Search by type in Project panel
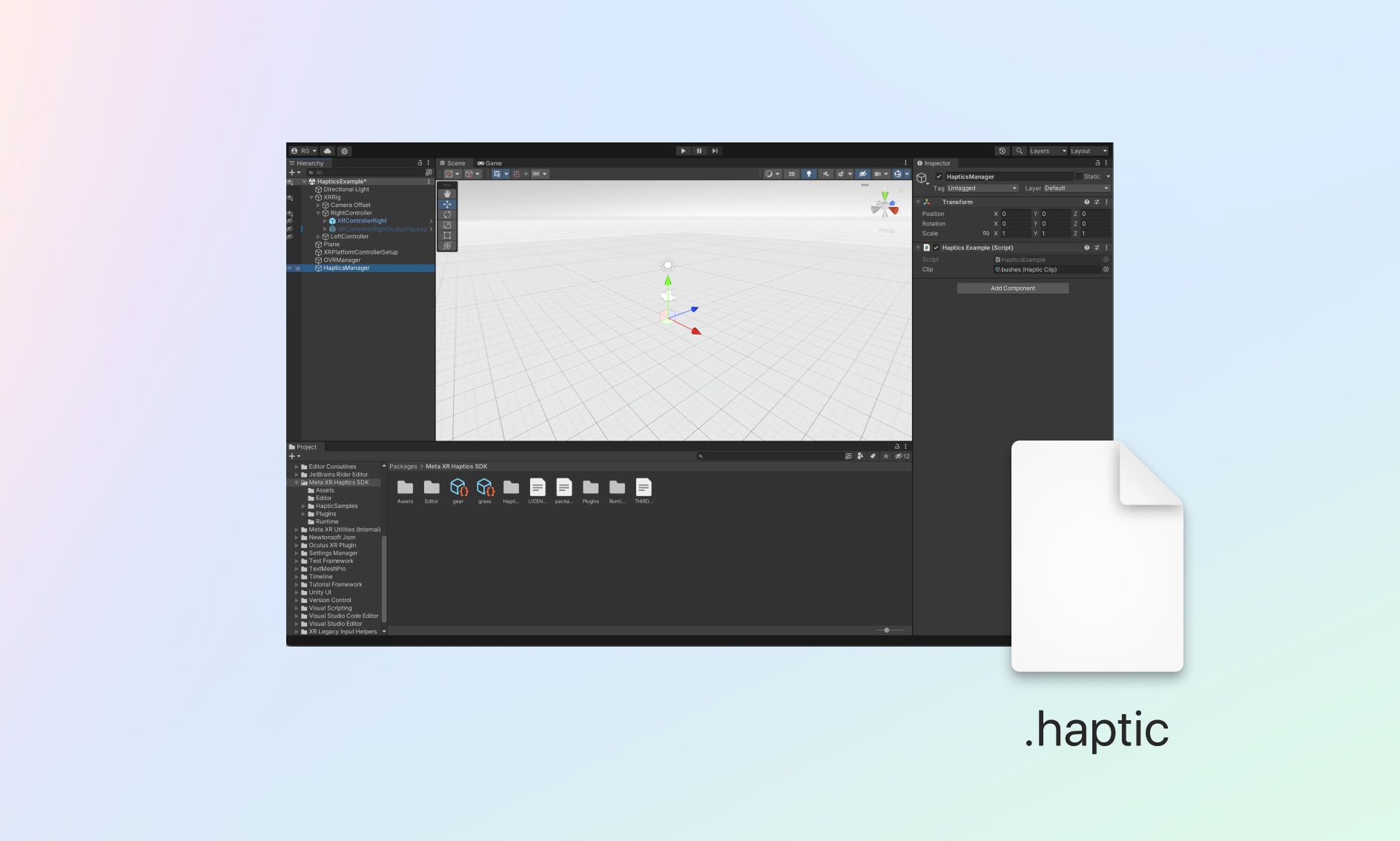 click(x=860, y=456)
